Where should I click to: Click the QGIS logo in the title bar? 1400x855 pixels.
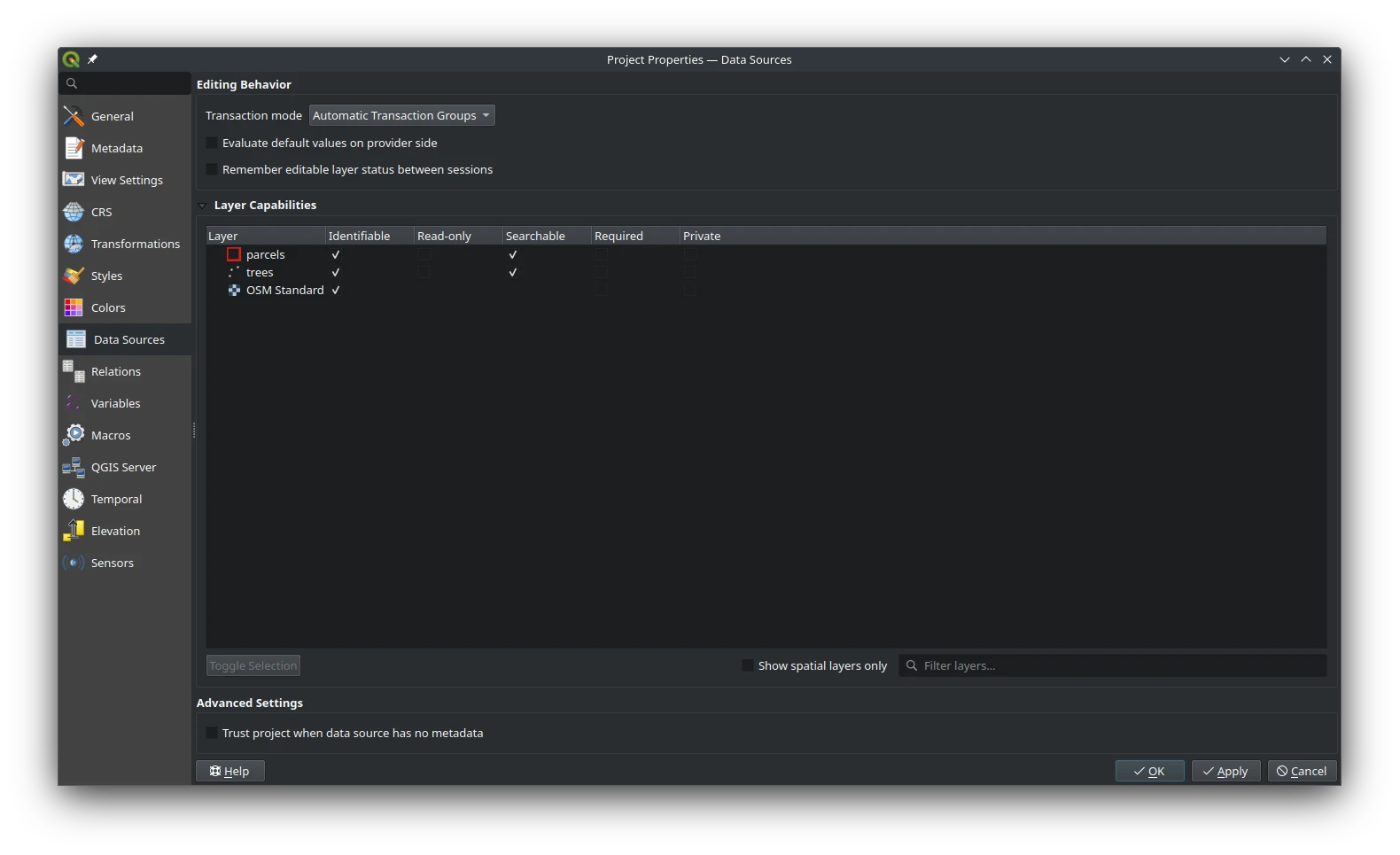[71, 59]
